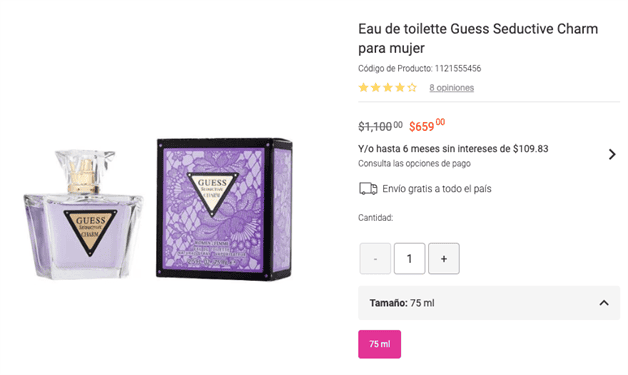The width and height of the screenshot is (628, 375).
Task: Click the third rating star
Action: 388,87
